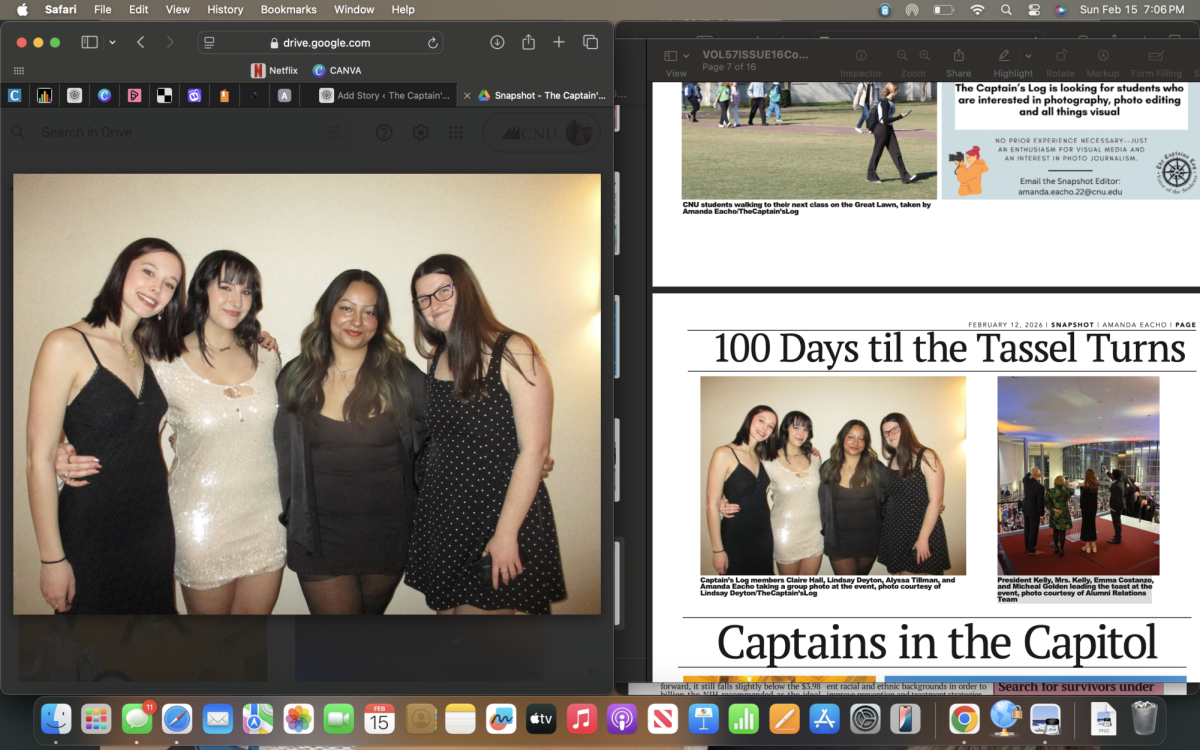Open Finder from the Dock
This screenshot has width=1200, height=750.
[x=55, y=718]
